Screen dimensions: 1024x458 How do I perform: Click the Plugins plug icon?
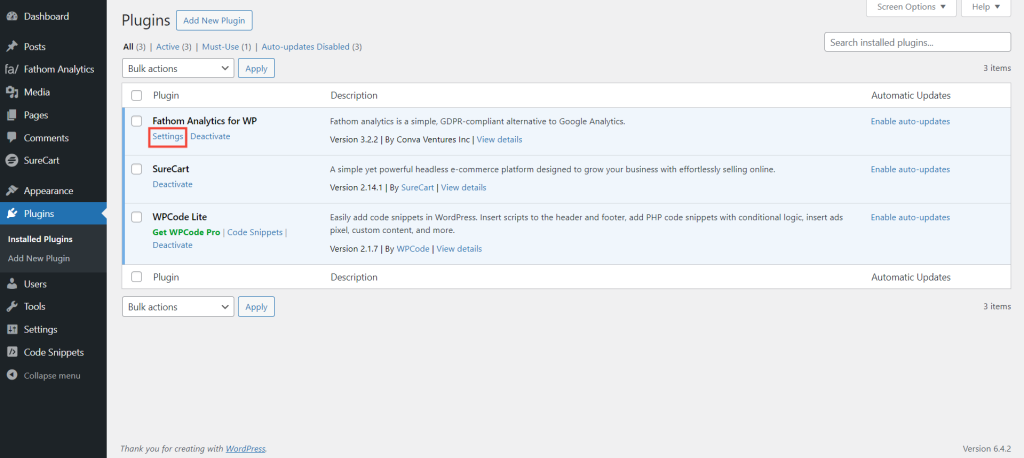[x=11, y=214]
